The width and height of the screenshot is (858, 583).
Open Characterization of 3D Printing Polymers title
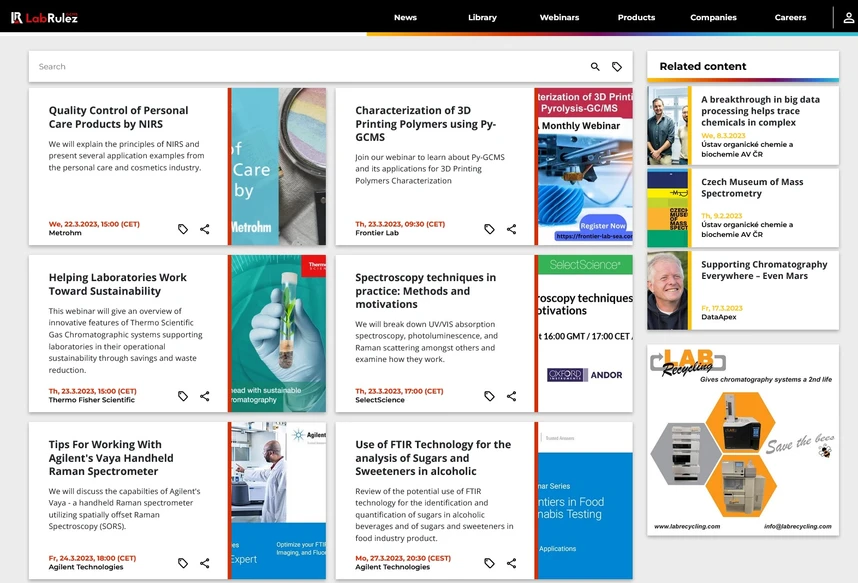point(426,124)
